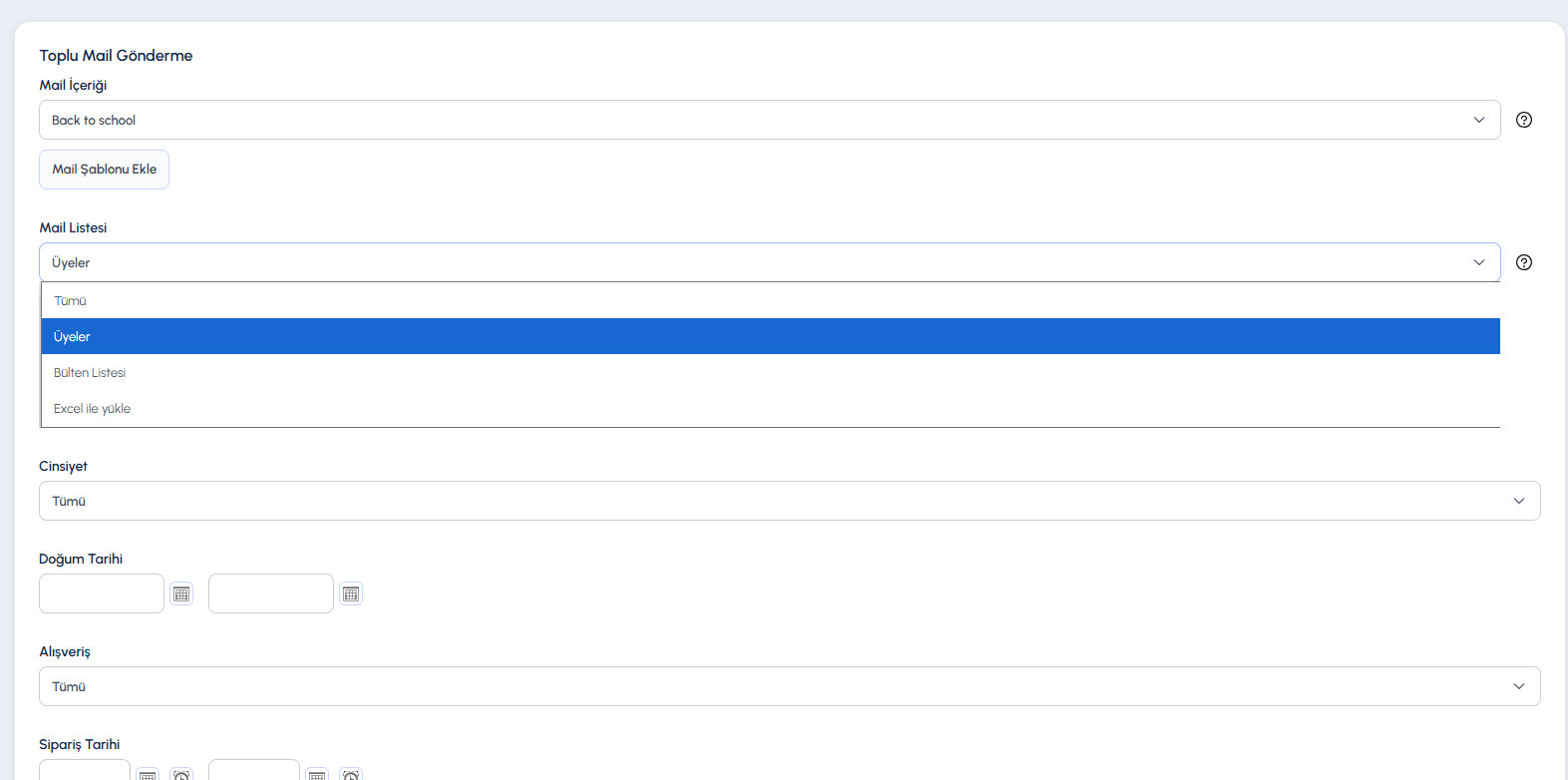
Task: Choose Excel ile yükle option
Action: [771, 408]
